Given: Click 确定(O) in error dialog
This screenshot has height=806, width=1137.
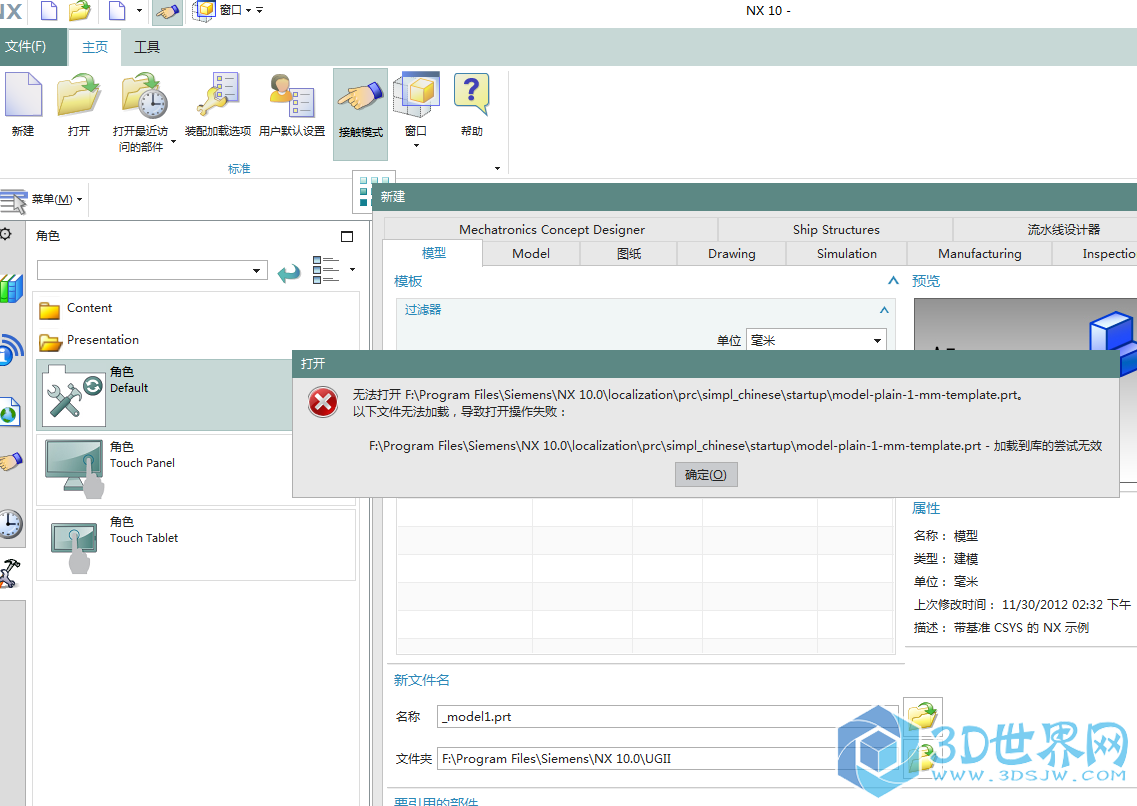Looking at the screenshot, I should [706, 475].
